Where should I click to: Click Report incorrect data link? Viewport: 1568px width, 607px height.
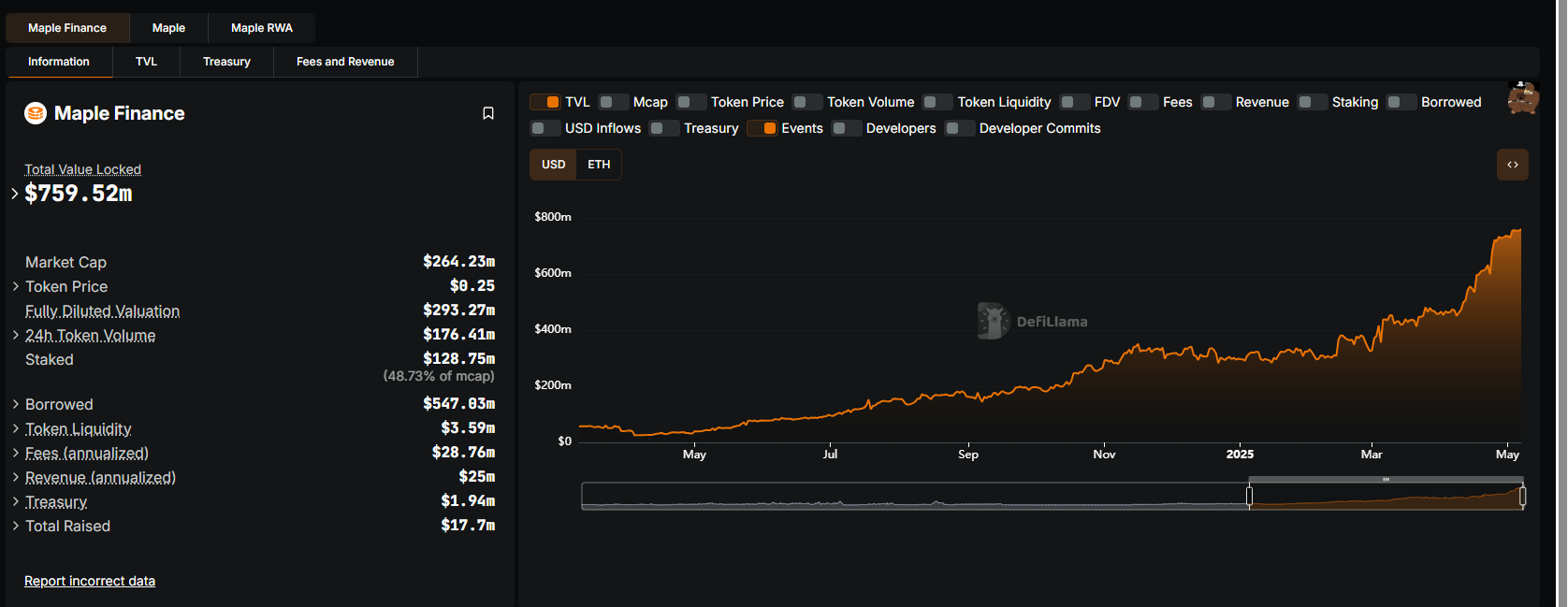90,581
